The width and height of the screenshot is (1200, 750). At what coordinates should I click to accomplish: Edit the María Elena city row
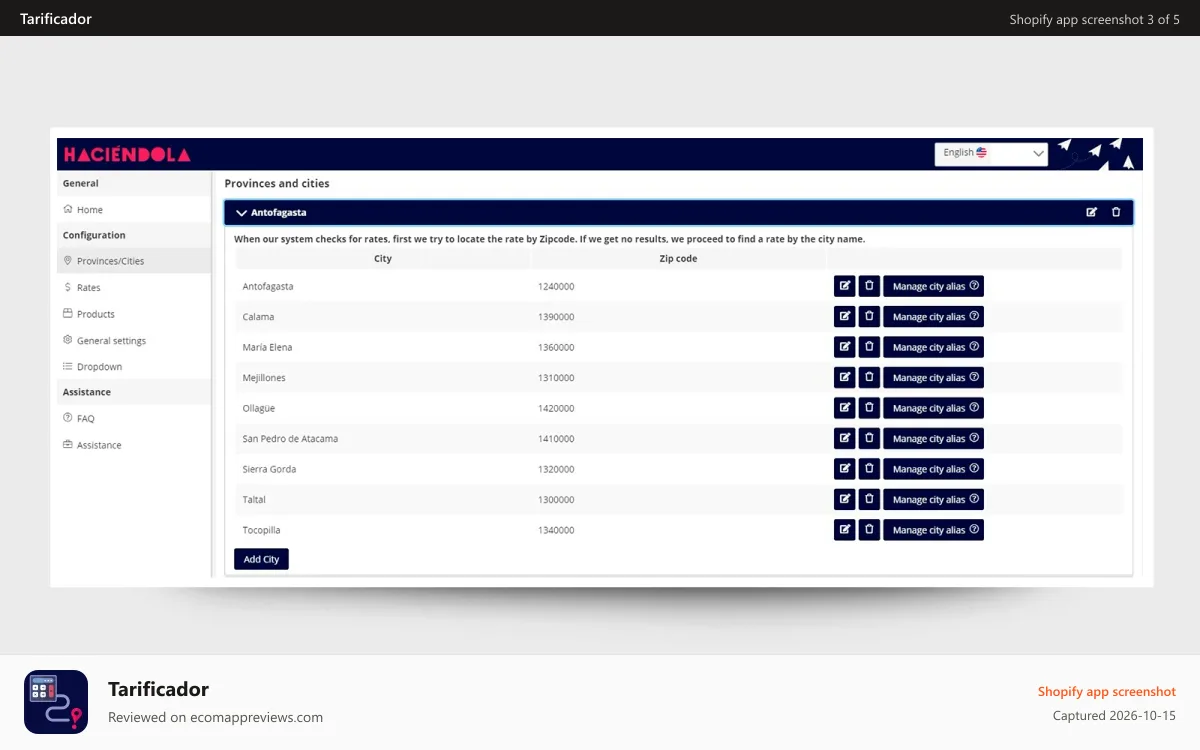click(x=845, y=347)
